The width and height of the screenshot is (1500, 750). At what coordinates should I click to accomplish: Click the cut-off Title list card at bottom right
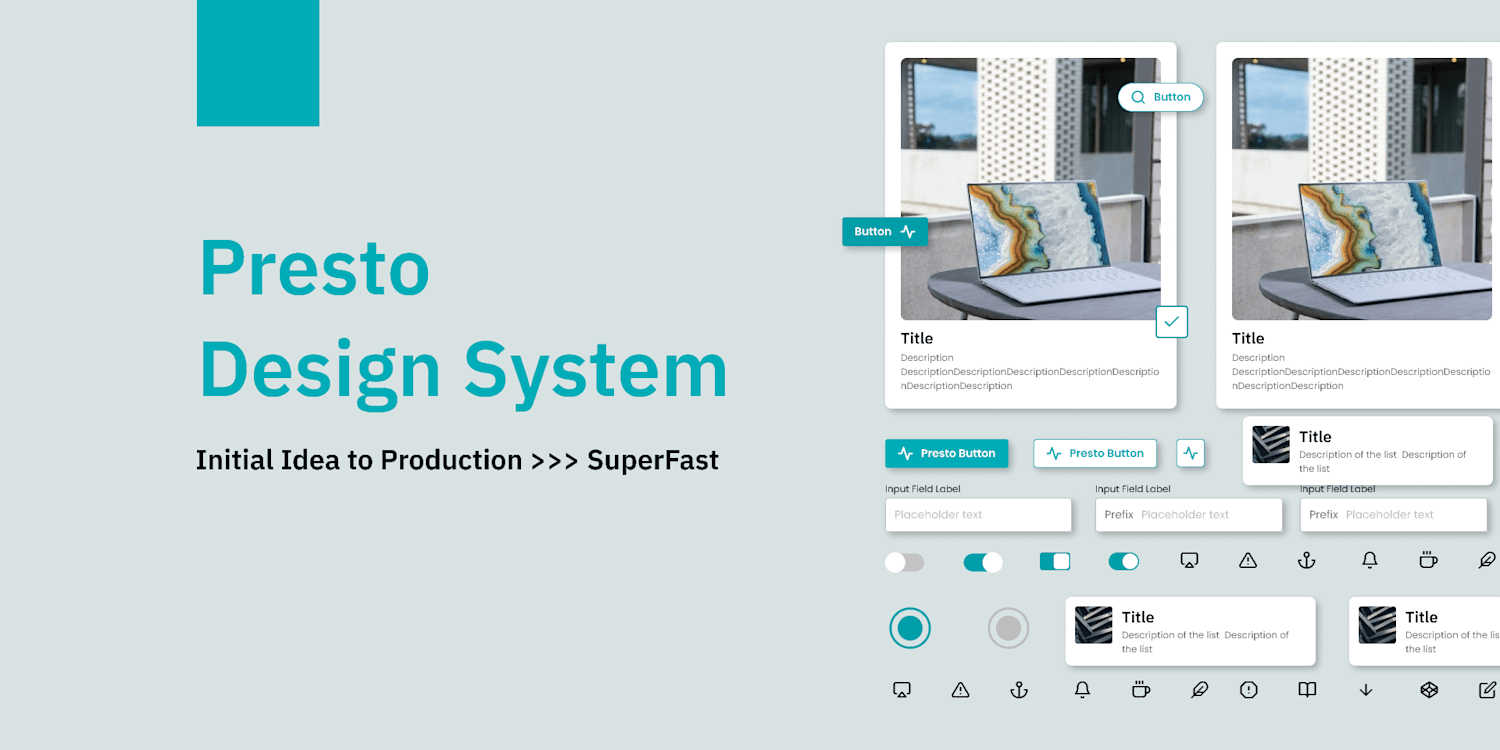(x=1424, y=631)
